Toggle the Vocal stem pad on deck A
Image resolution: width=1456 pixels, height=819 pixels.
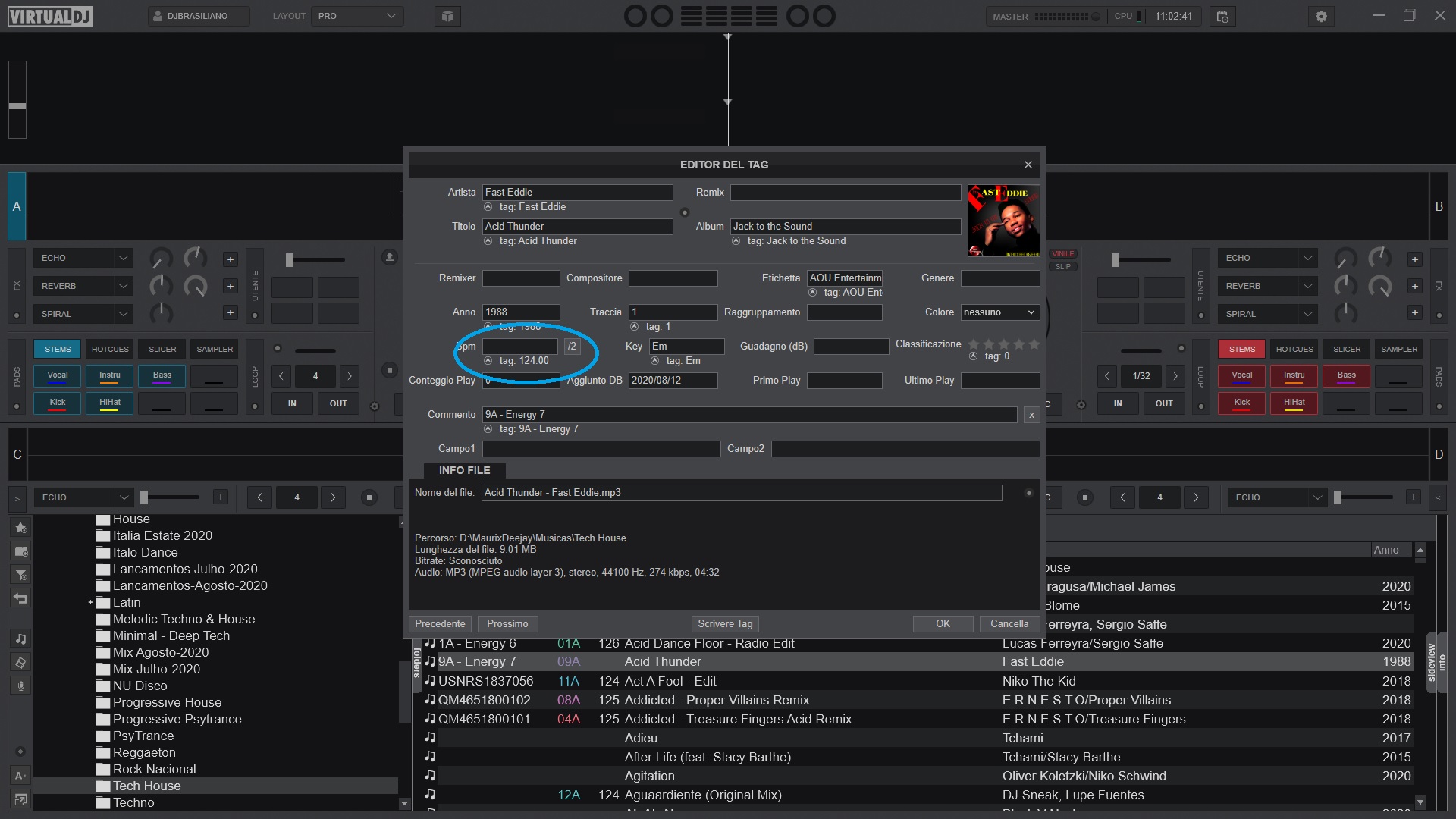coord(58,376)
